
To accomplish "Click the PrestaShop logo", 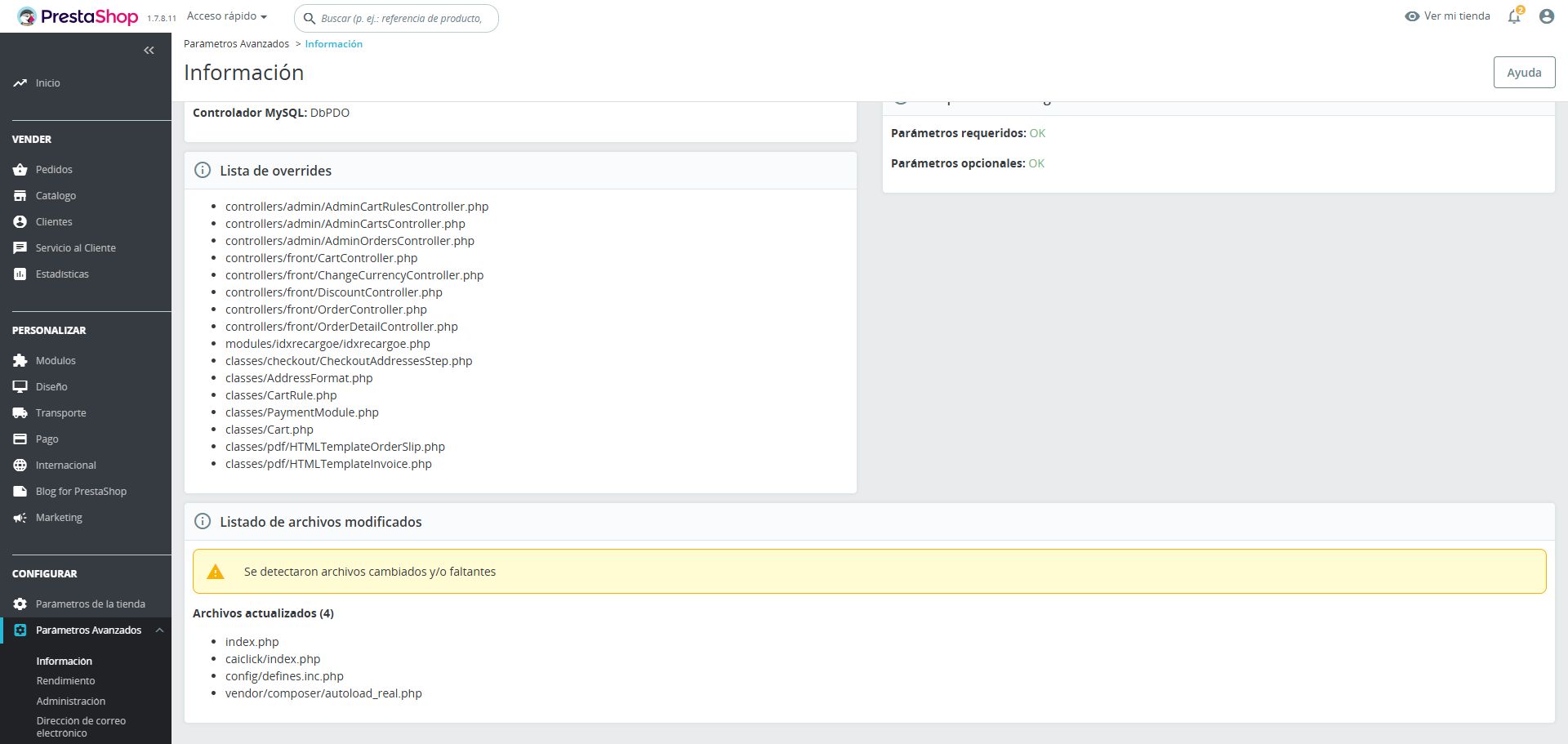I will click(x=78, y=16).
